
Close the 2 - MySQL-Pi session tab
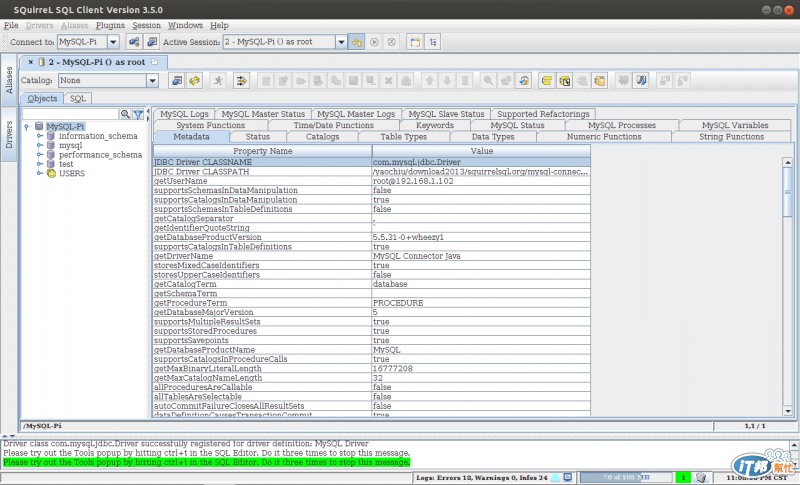coord(31,62)
